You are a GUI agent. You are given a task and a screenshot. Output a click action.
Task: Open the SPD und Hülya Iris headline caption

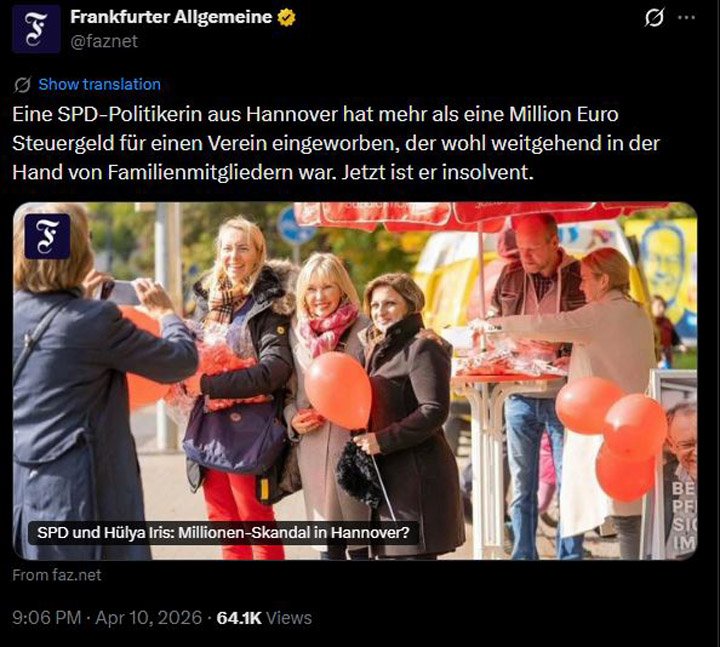223,533
